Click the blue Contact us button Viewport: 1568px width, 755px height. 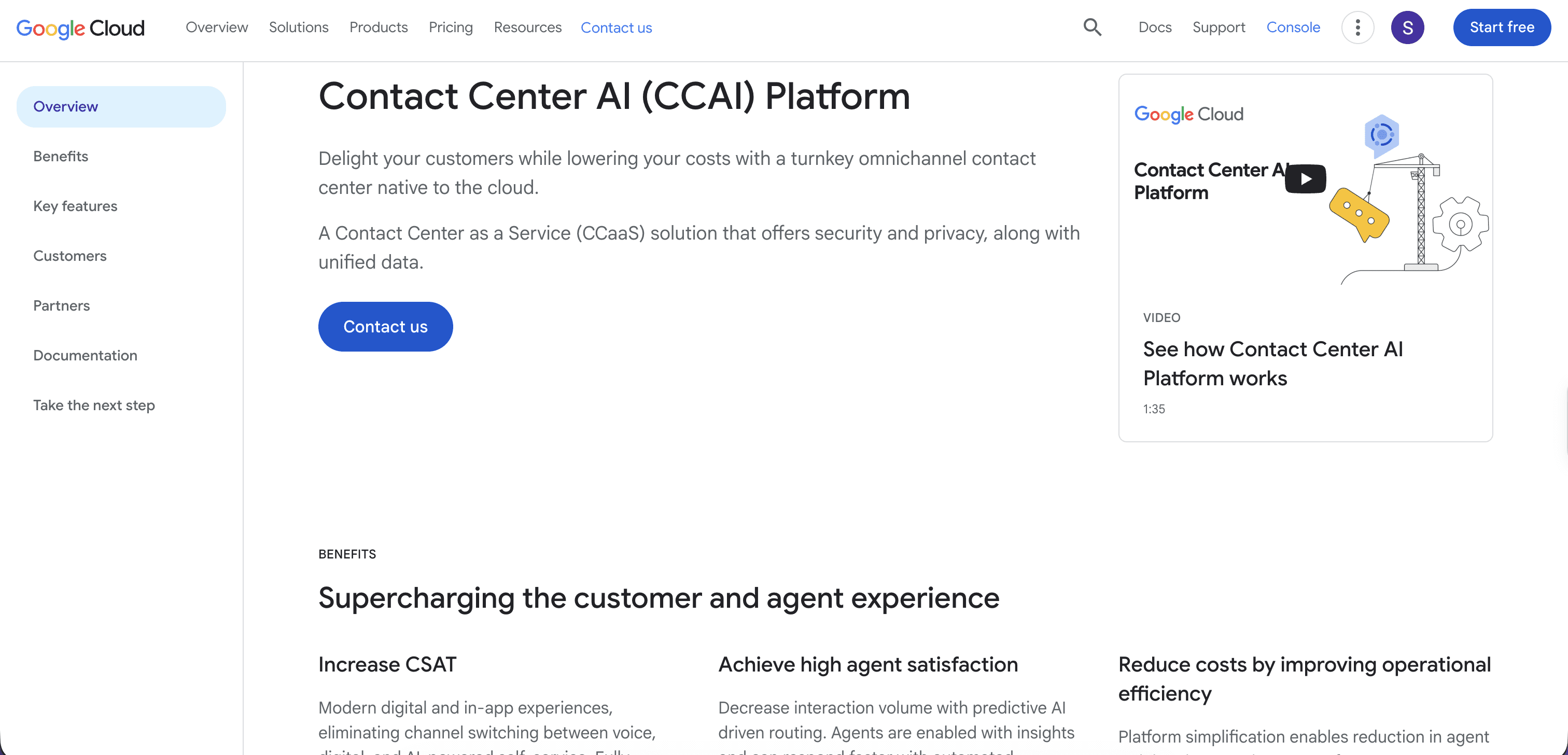pos(385,326)
